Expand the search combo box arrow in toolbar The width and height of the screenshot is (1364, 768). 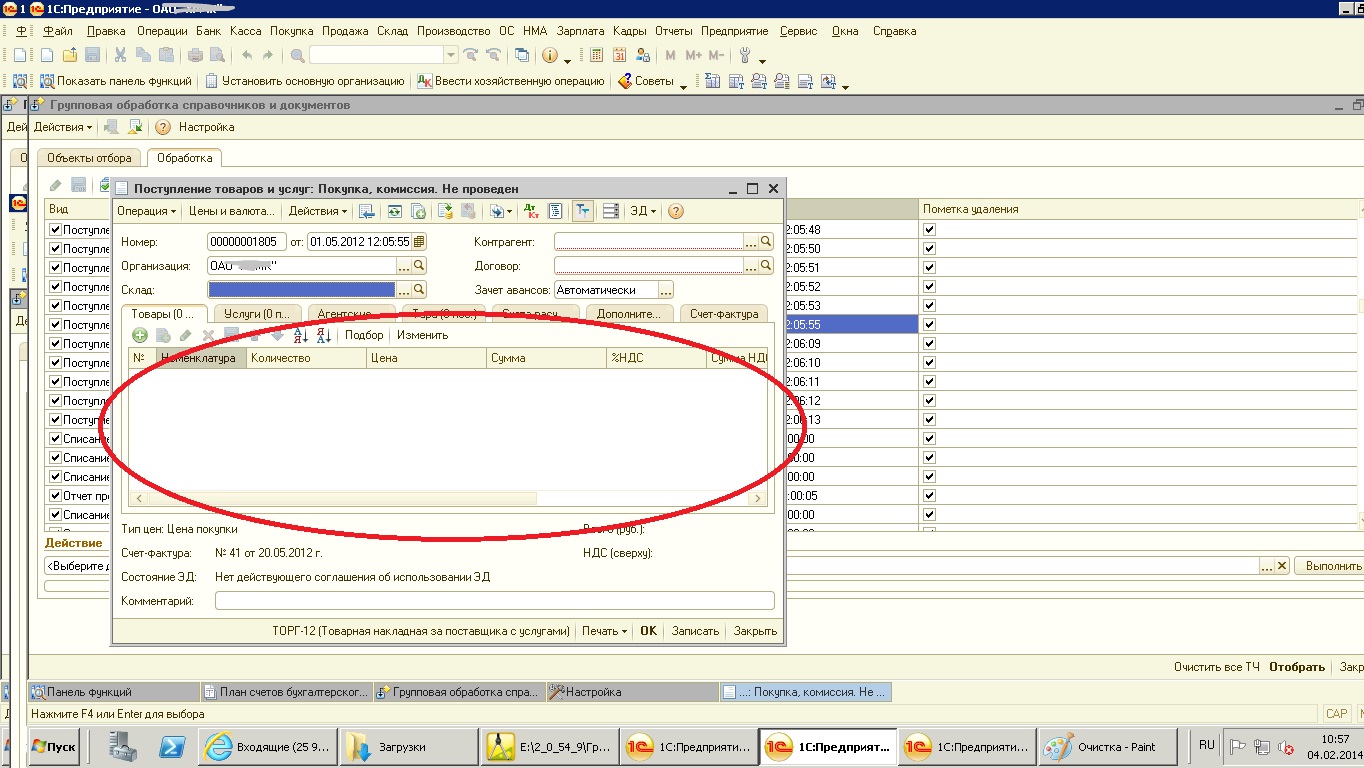[451, 55]
